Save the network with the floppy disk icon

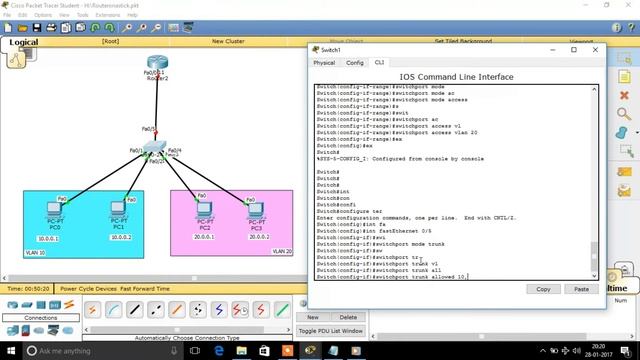click(x=37, y=28)
